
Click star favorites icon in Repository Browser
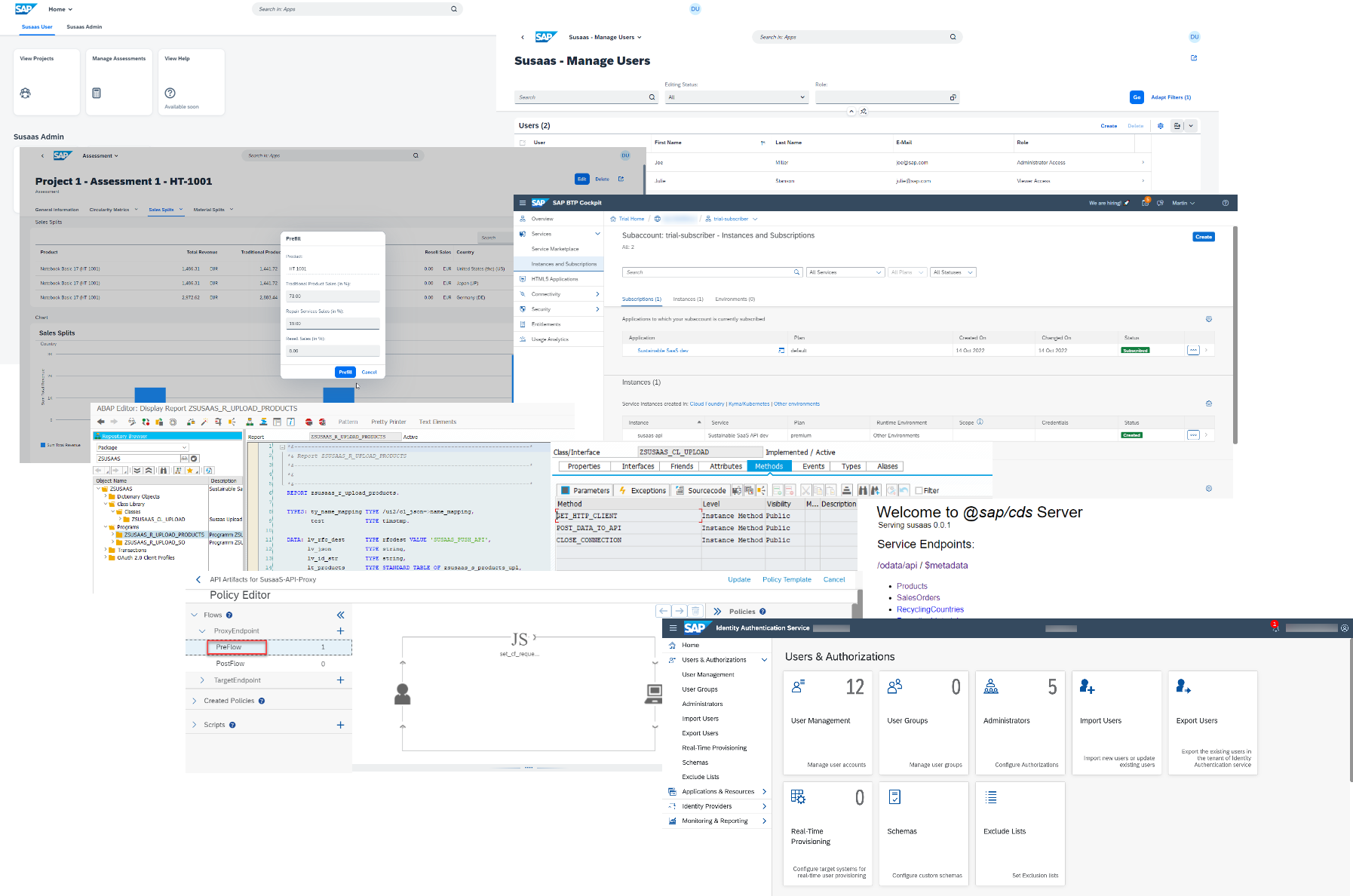[x=189, y=470]
